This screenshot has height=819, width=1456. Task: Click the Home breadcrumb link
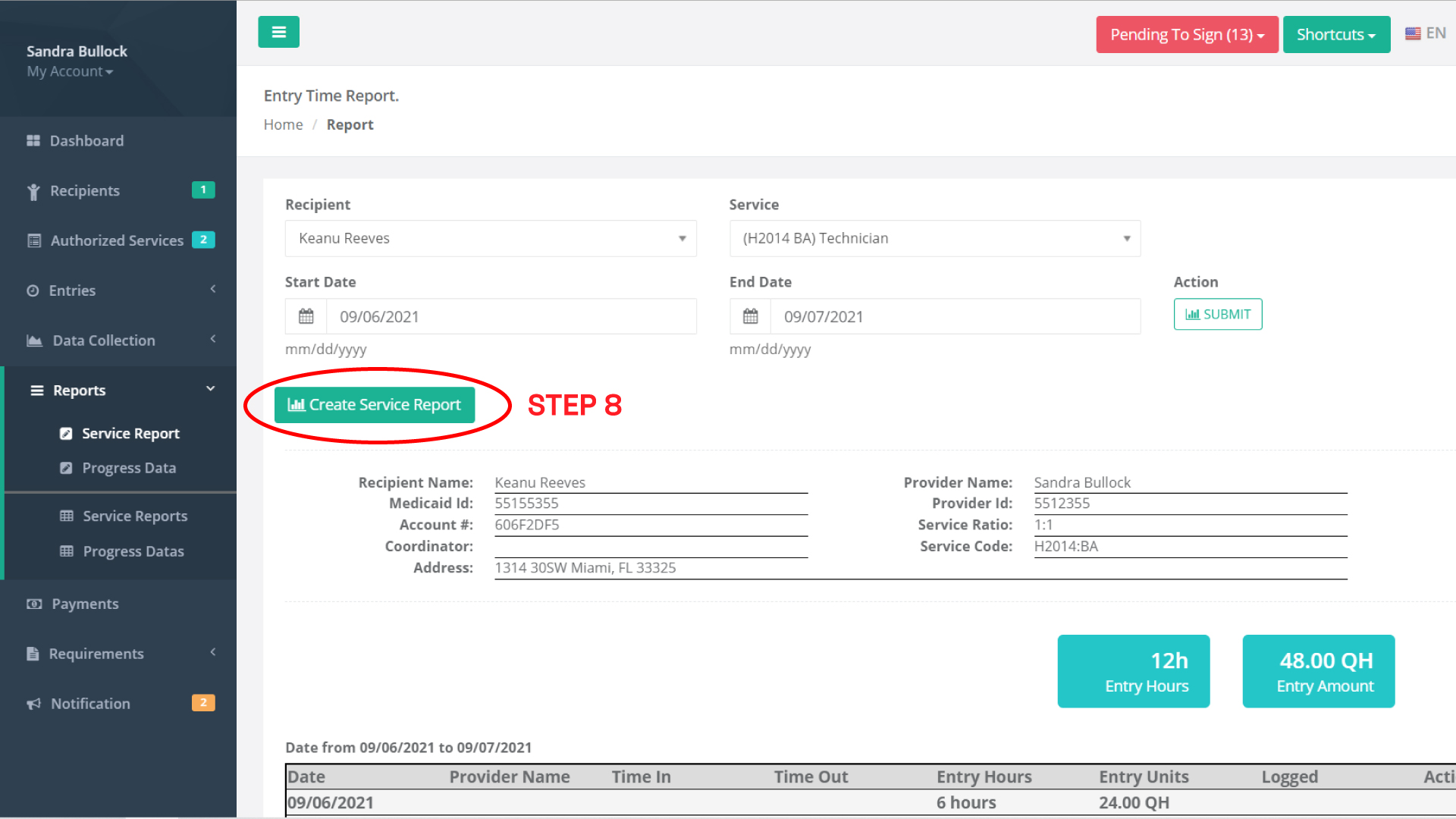tap(284, 124)
